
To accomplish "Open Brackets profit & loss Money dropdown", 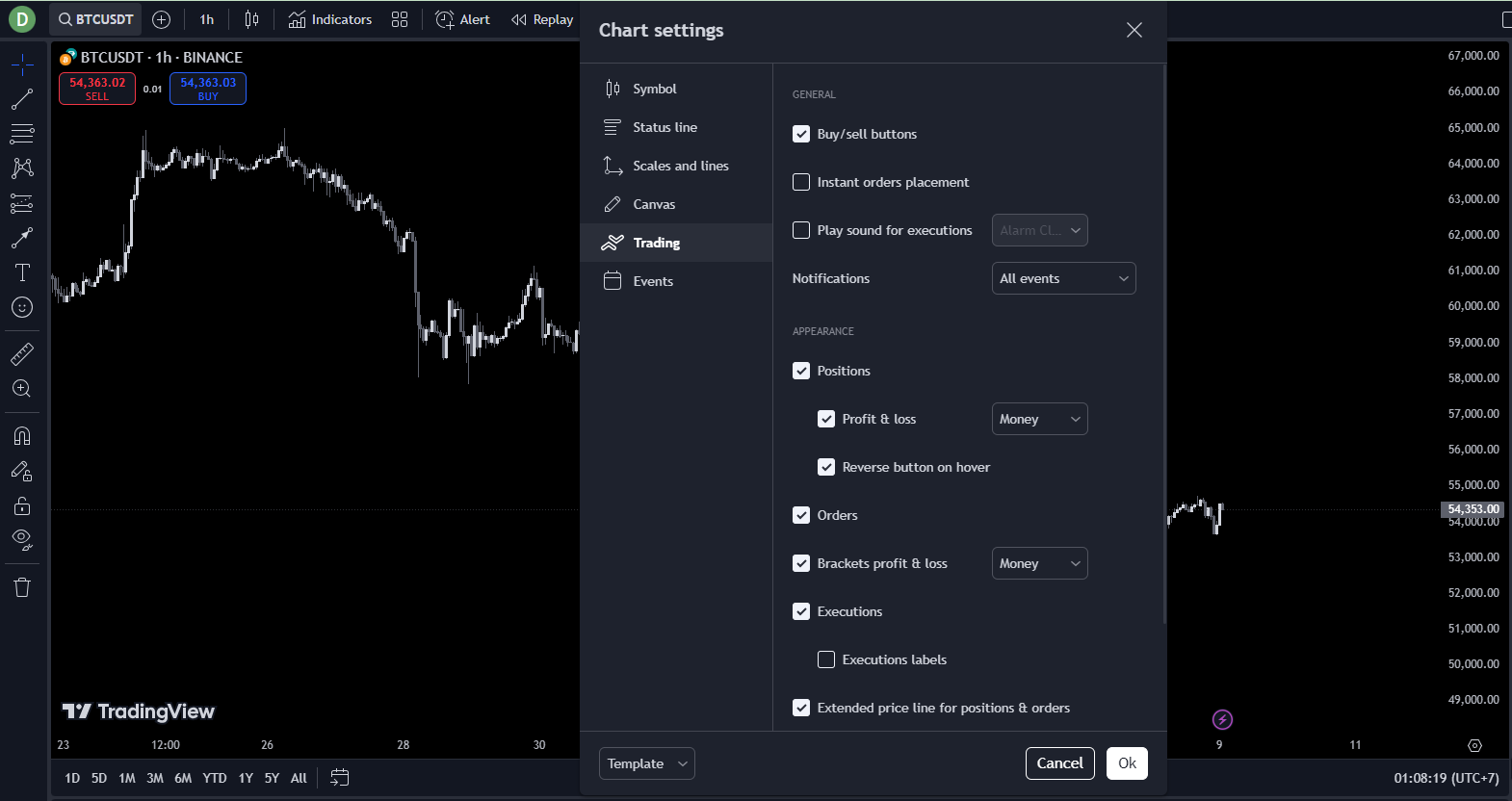I will [x=1040, y=563].
